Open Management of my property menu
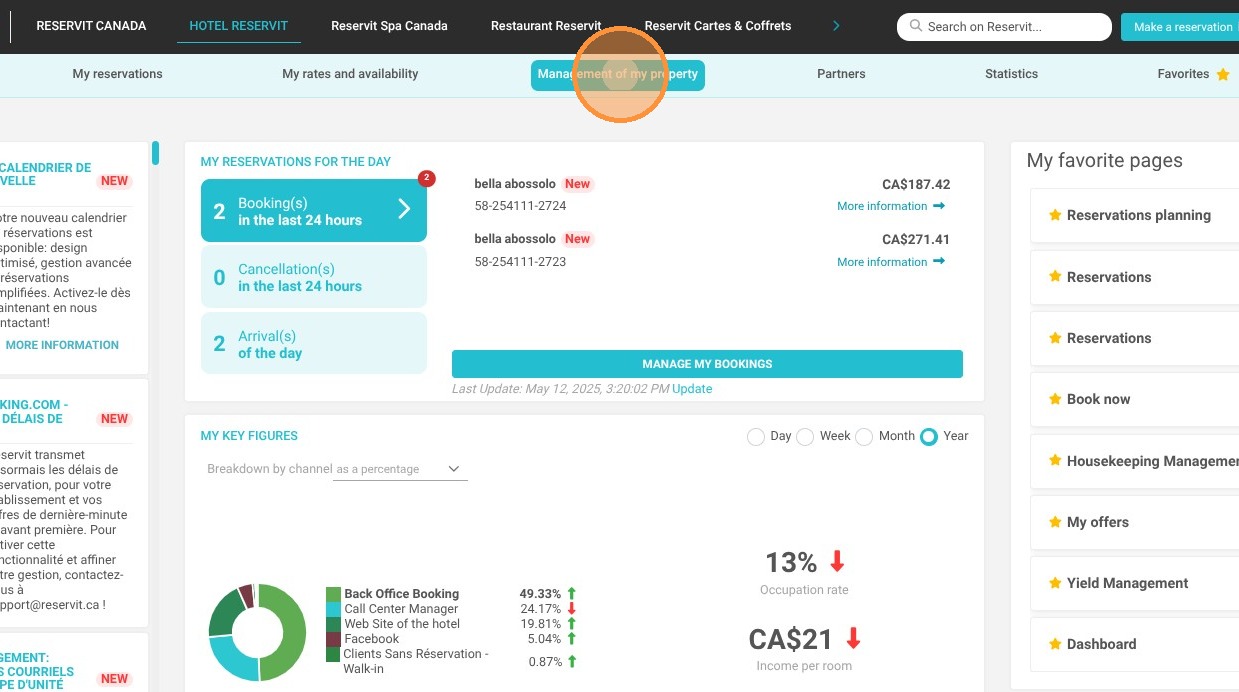Image resolution: width=1239 pixels, height=692 pixels. tap(618, 75)
